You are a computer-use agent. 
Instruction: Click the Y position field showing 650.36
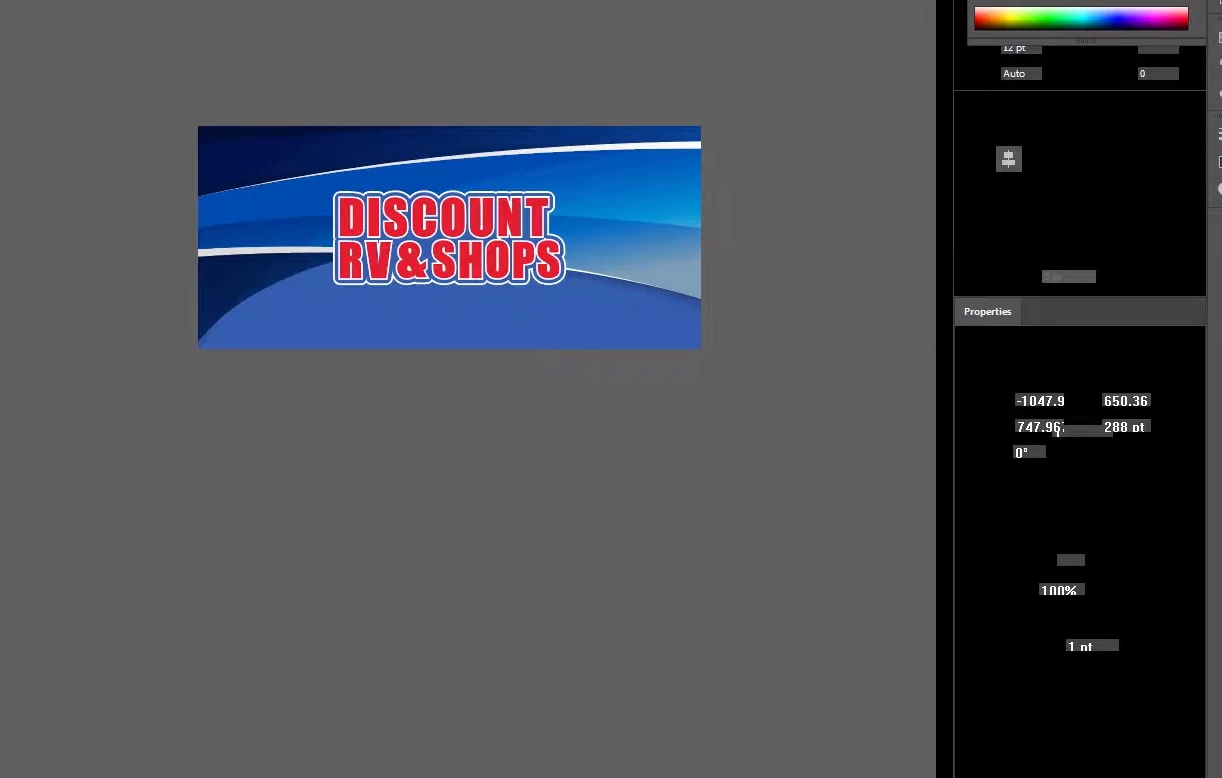(x=1126, y=401)
